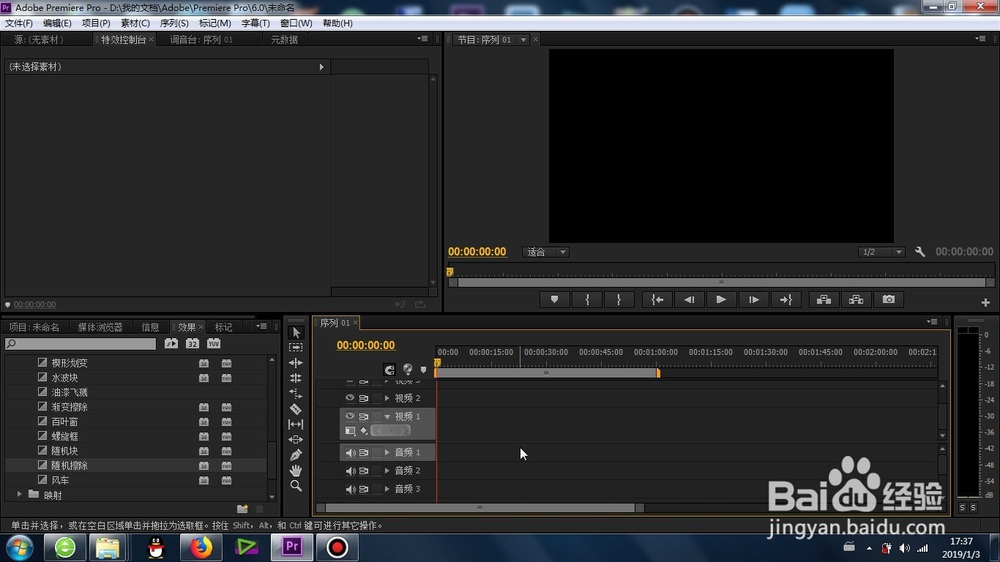
Task: Expand the 音频 1 track
Action: click(x=387, y=452)
